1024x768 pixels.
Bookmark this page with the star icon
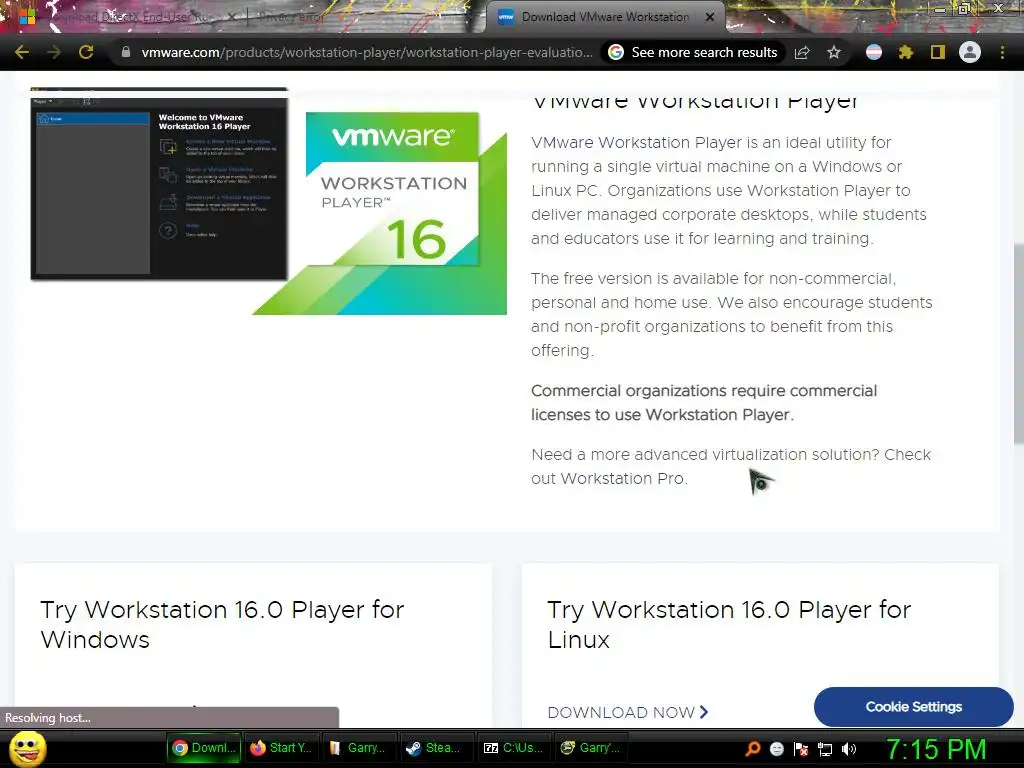coord(834,52)
